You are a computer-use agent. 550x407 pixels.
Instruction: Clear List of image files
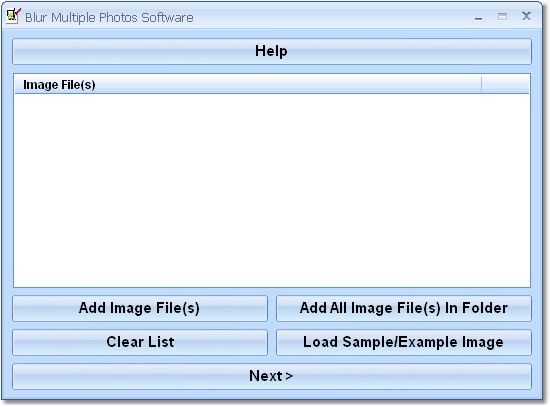140,342
